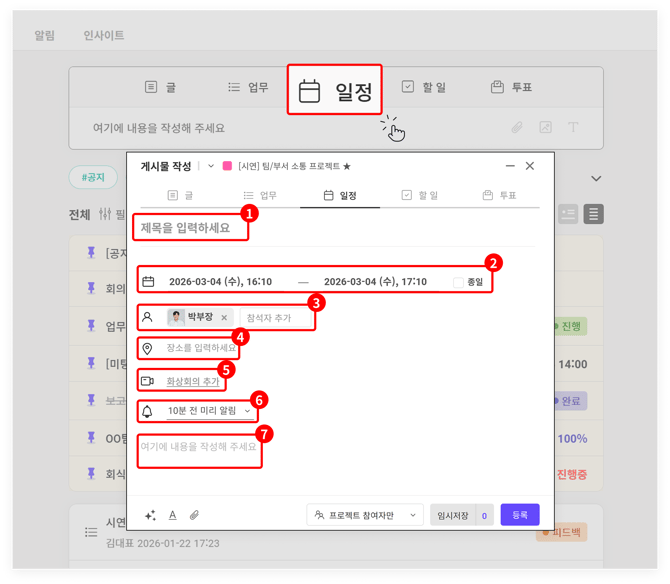Screen dimensions: 670x584
Task: Open the 10분 전 미리 알림 dropdown
Action: pos(209,411)
